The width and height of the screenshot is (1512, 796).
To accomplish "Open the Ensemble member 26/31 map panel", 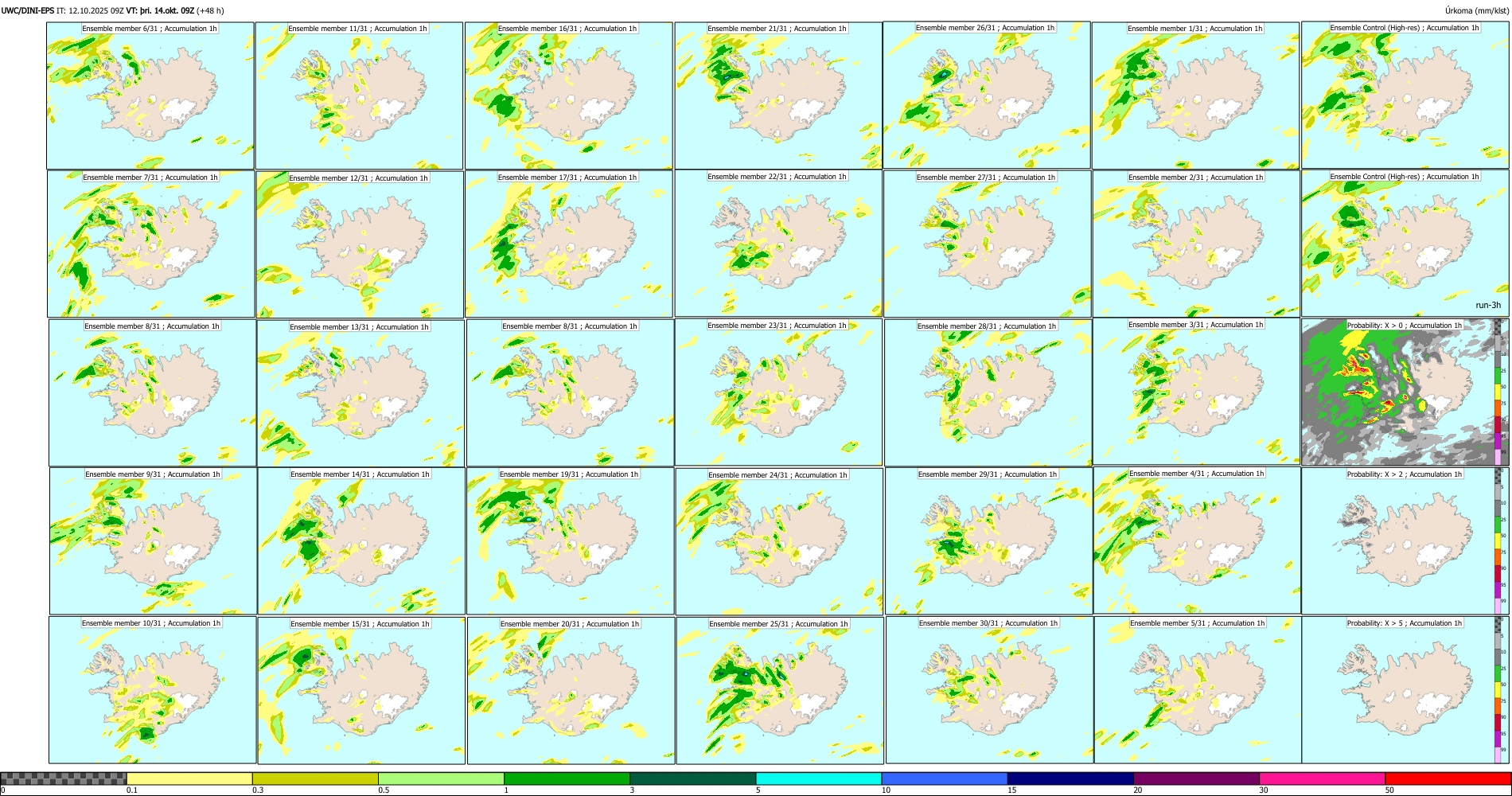I will 986,95.
